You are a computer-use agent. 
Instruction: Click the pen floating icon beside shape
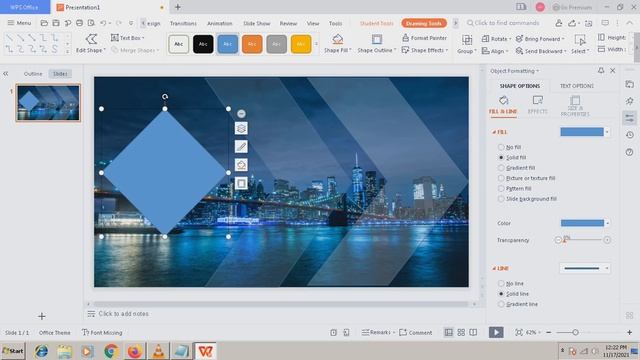pyautogui.click(x=241, y=147)
